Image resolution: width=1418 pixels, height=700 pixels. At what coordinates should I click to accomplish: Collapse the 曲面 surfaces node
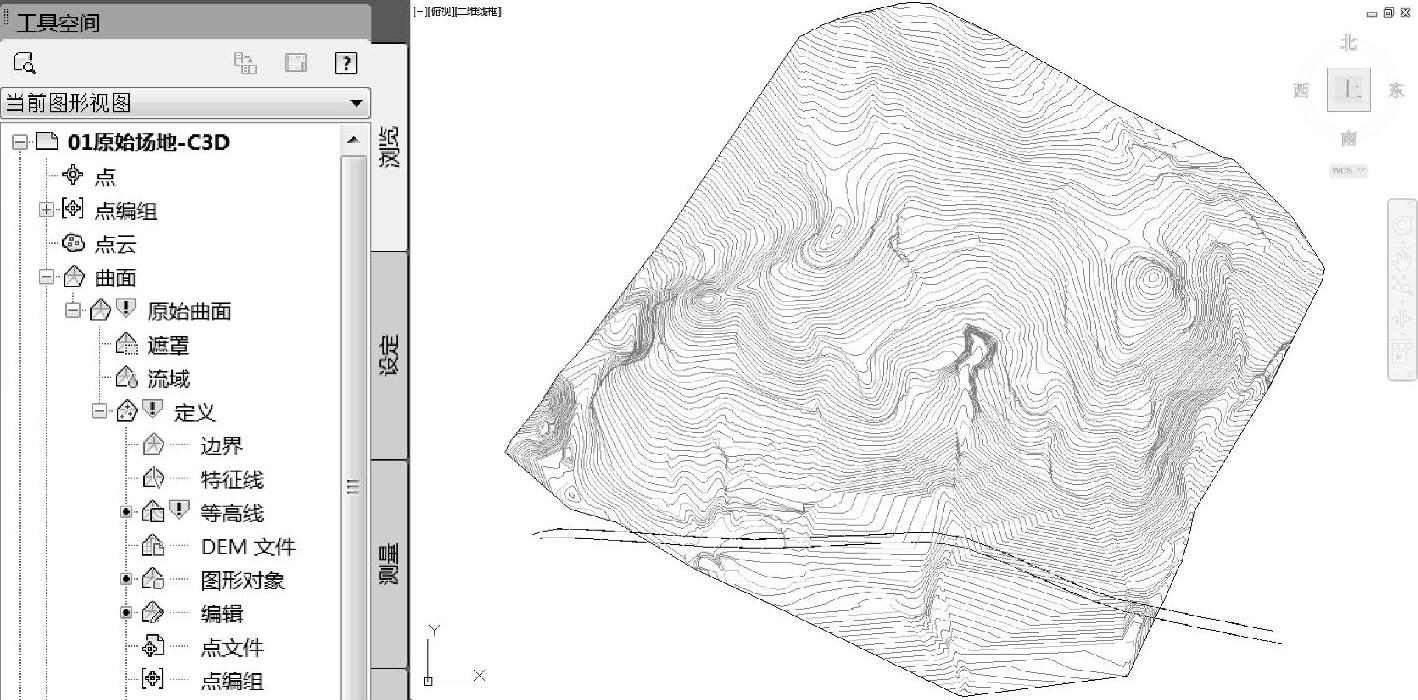(x=46, y=277)
